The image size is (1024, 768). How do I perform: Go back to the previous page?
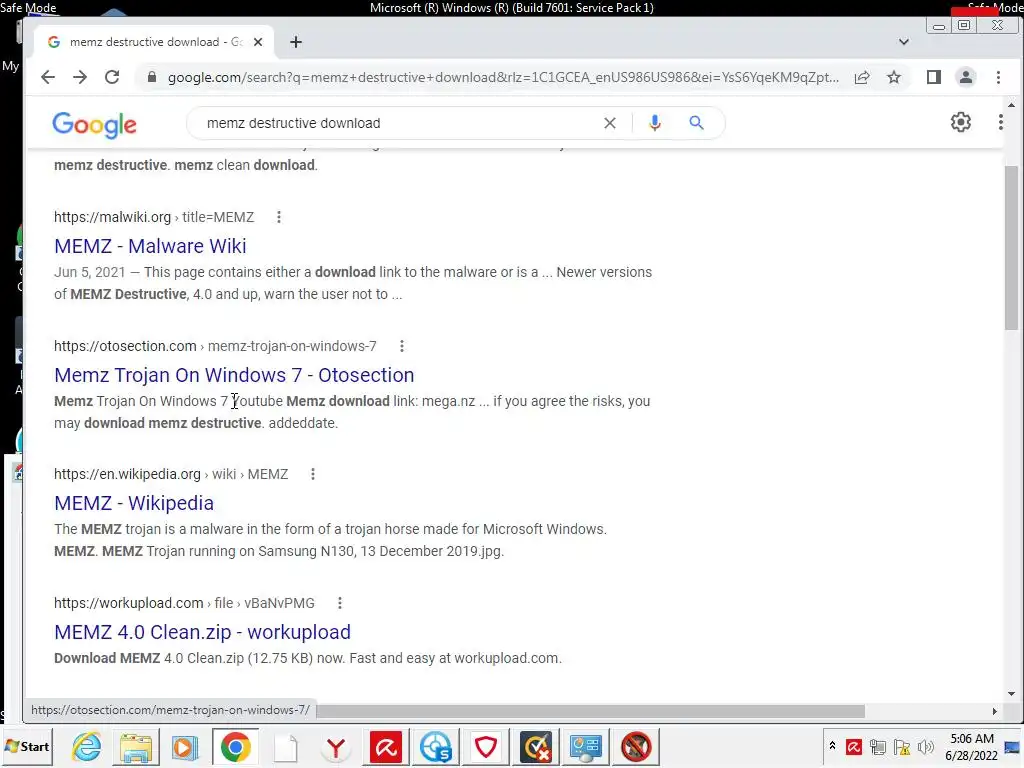tap(48, 77)
